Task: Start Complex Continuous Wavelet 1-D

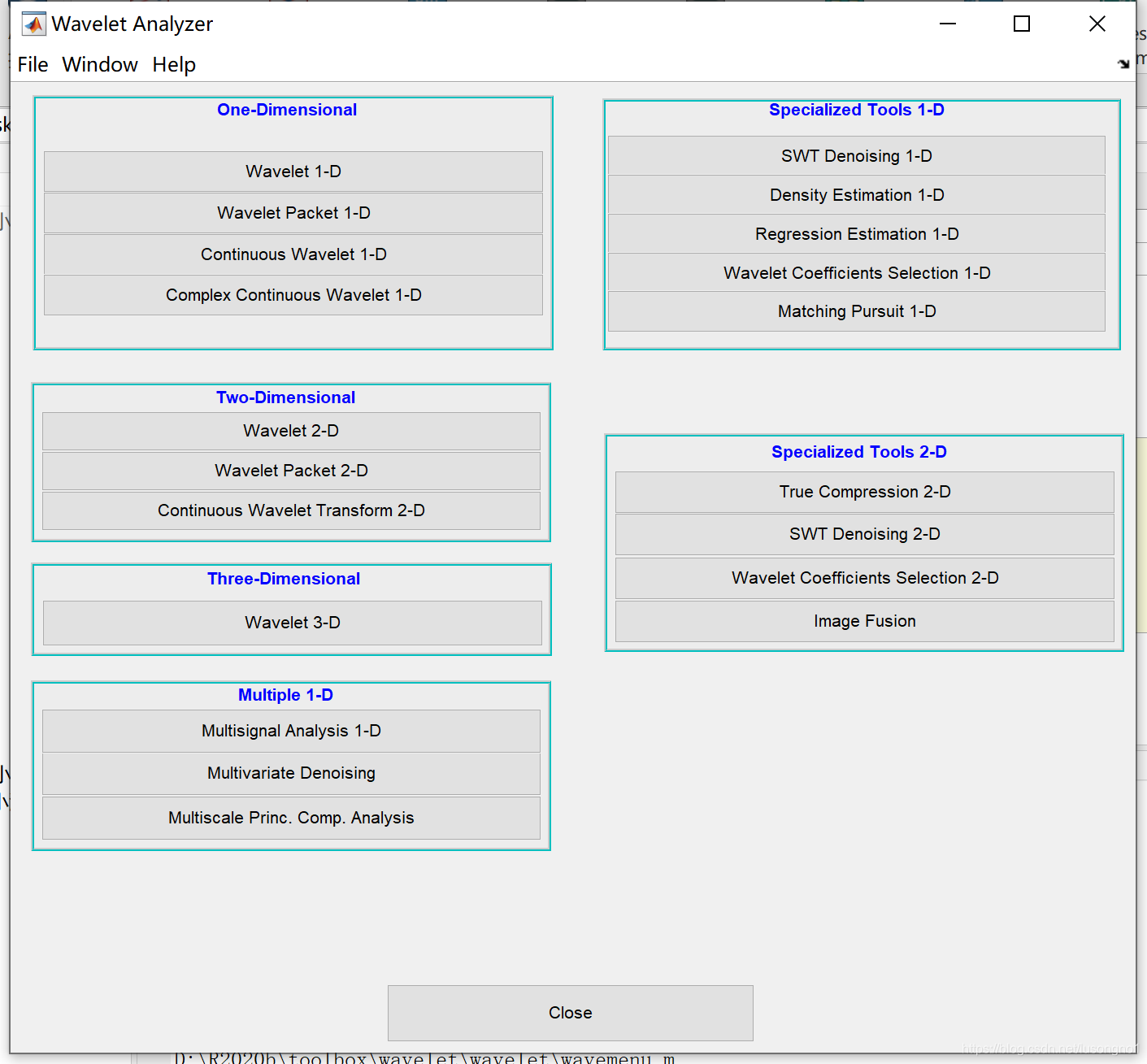Action: [293, 295]
